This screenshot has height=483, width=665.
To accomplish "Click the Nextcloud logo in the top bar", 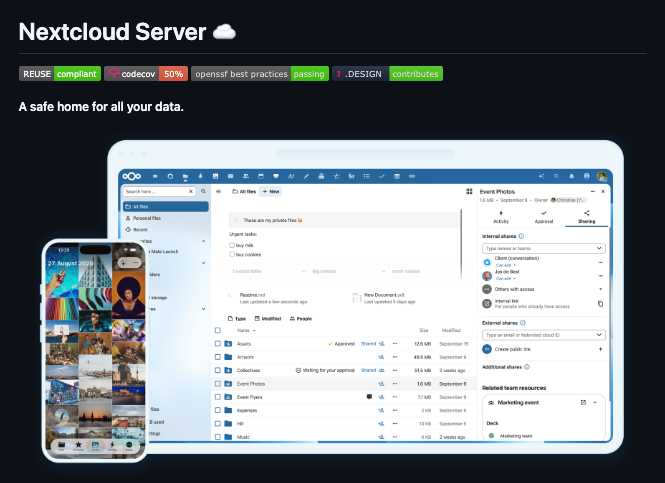I will click(132, 176).
